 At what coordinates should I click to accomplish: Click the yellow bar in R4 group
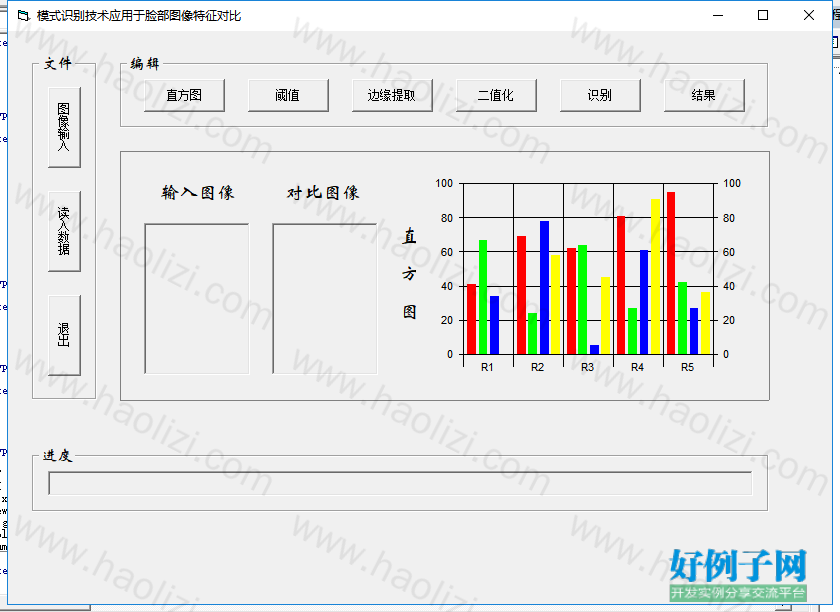tap(655, 277)
